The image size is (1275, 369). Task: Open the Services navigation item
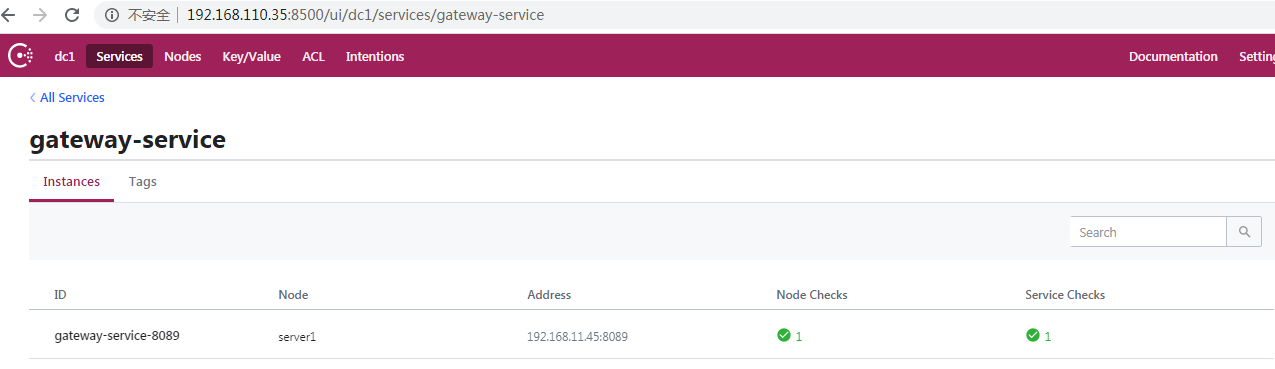click(120, 56)
